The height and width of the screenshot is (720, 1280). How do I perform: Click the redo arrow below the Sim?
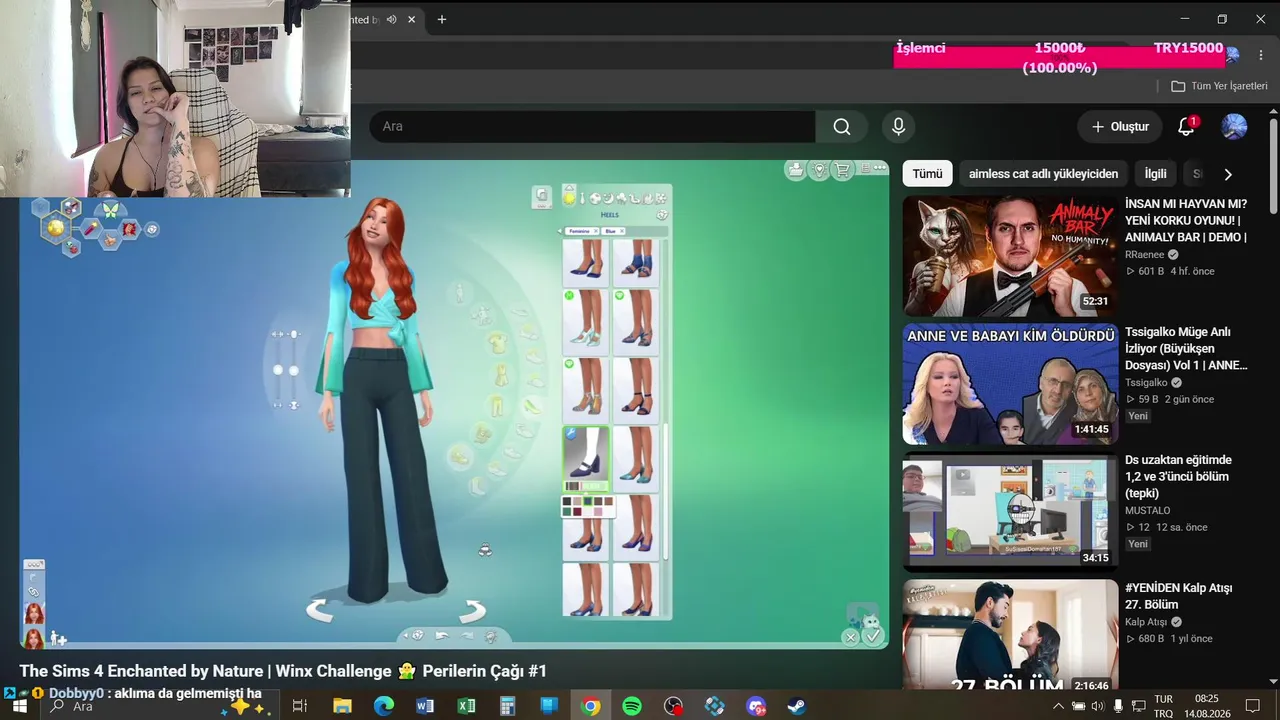pyautogui.click(x=466, y=635)
